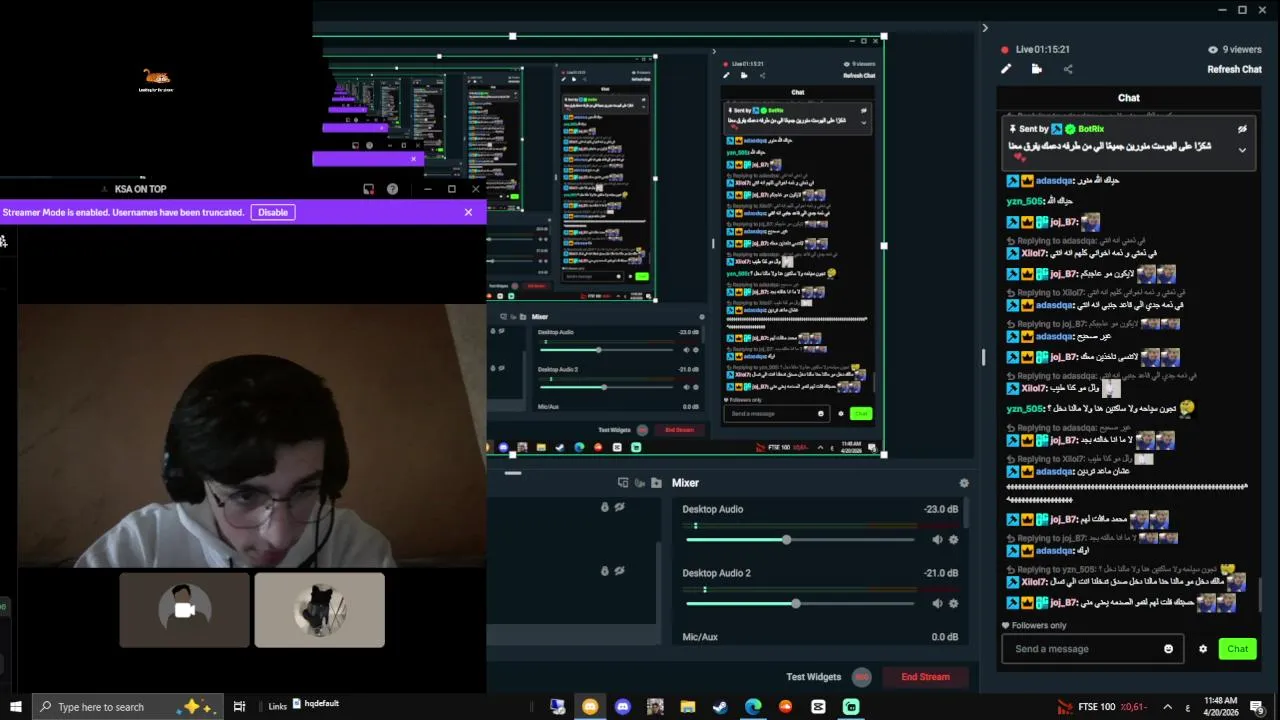Open the stream info edit pencil icon

click(x=1006, y=69)
